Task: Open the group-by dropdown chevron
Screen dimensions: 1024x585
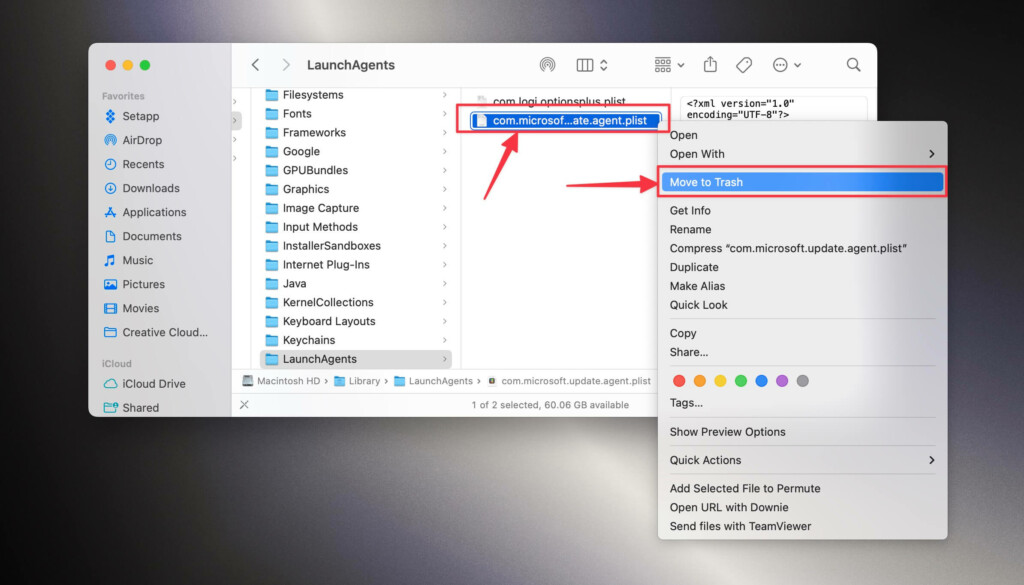Action: 680,65
